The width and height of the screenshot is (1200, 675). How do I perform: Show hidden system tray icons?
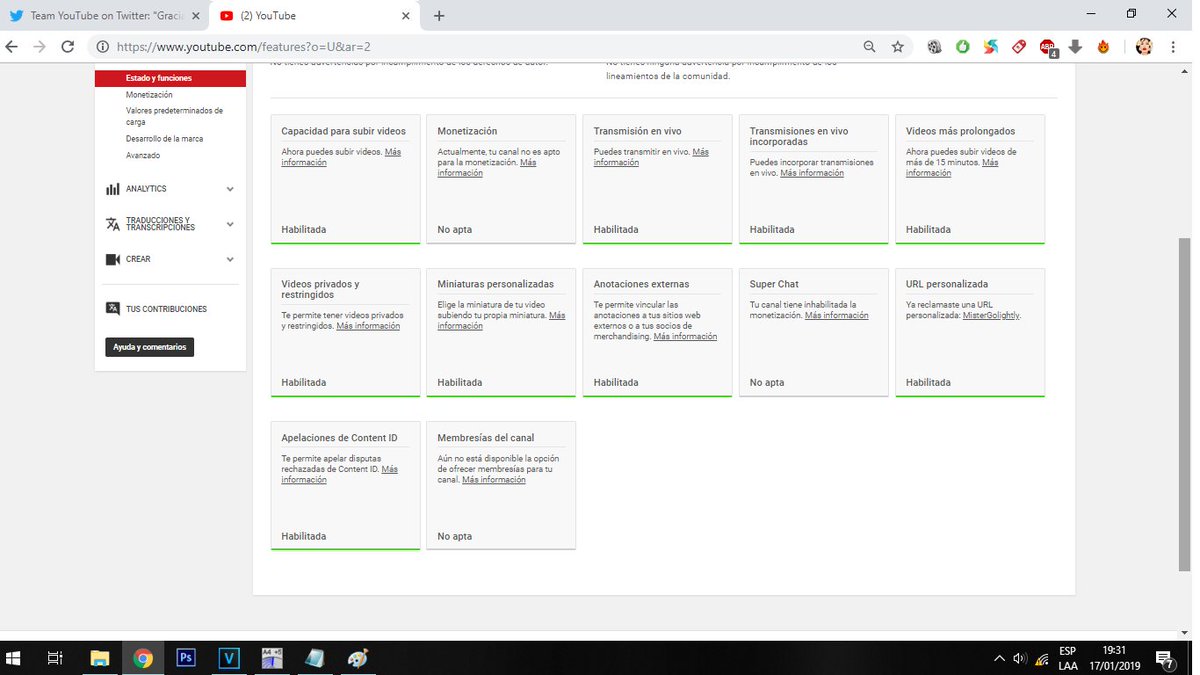pos(999,658)
